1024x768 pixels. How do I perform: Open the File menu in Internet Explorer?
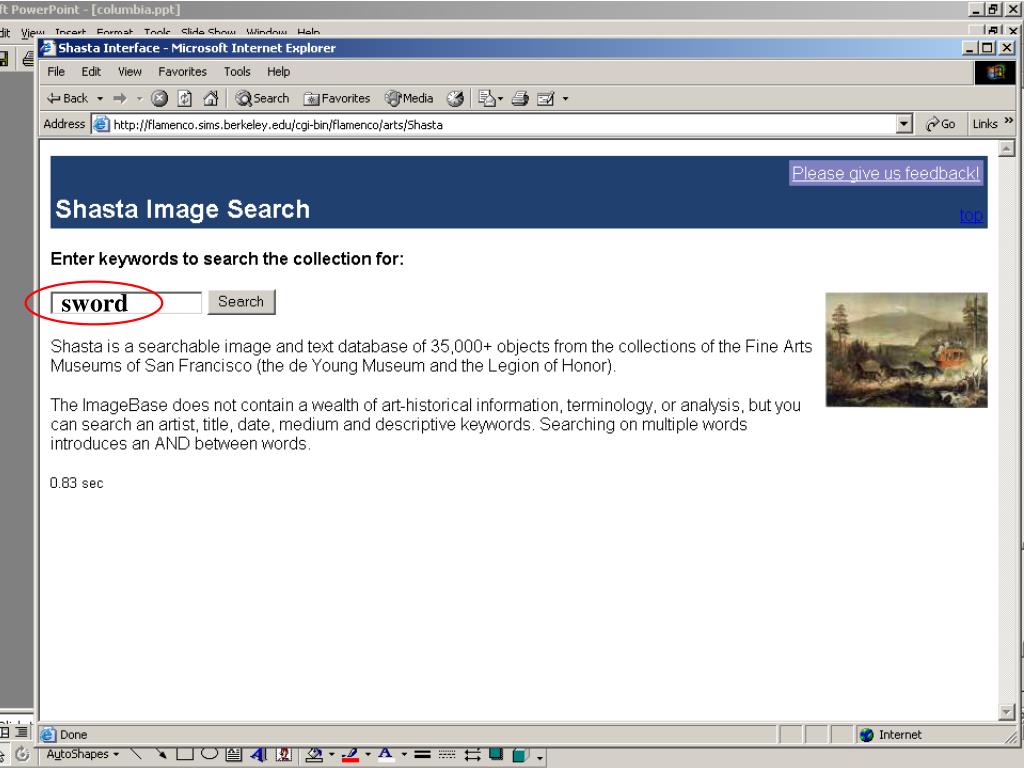click(x=56, y=72)
